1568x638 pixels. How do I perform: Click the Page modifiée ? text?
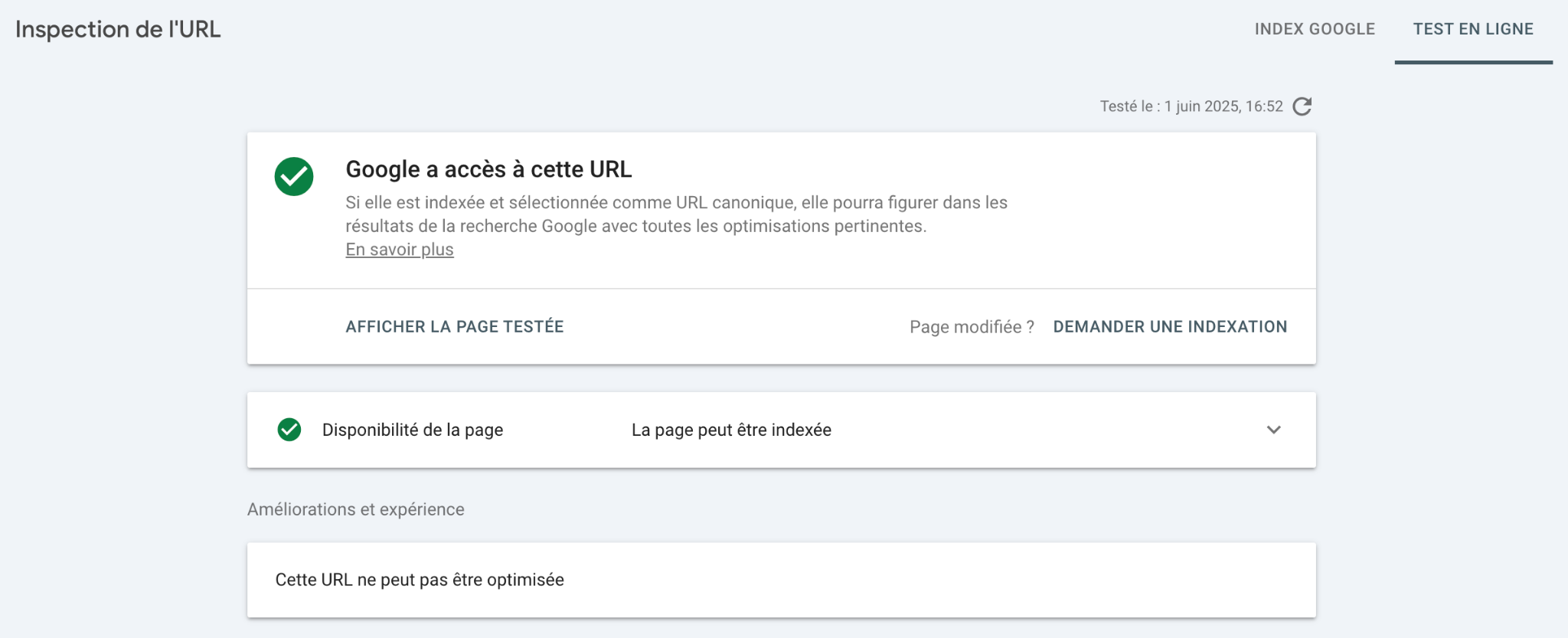(972, 327)
